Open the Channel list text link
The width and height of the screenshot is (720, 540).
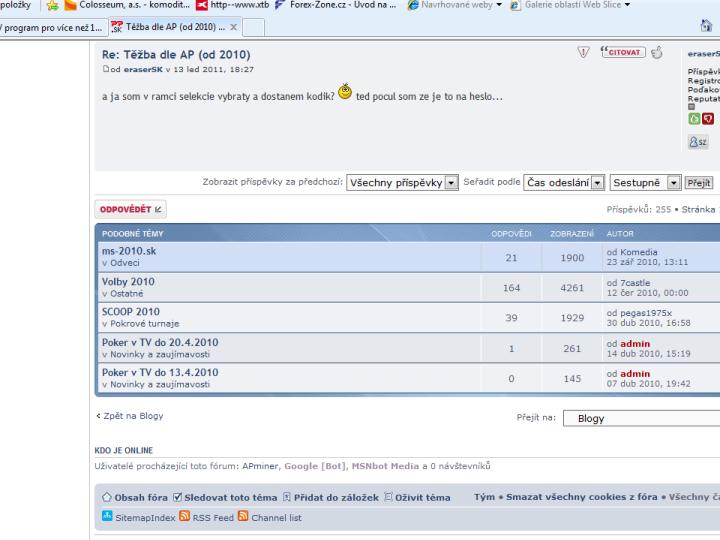pos(276,518)
